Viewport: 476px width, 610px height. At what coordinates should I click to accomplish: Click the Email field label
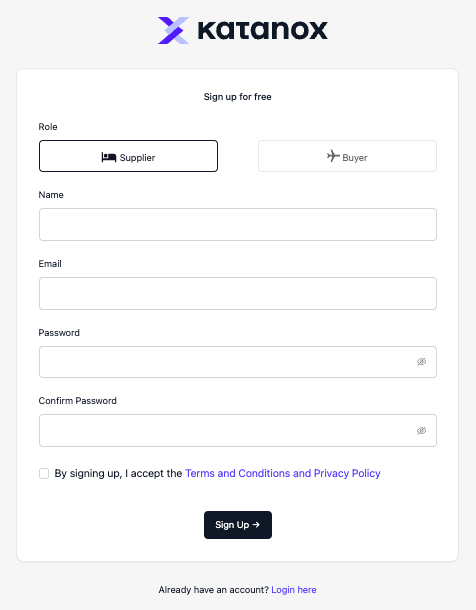click(50, 264)
